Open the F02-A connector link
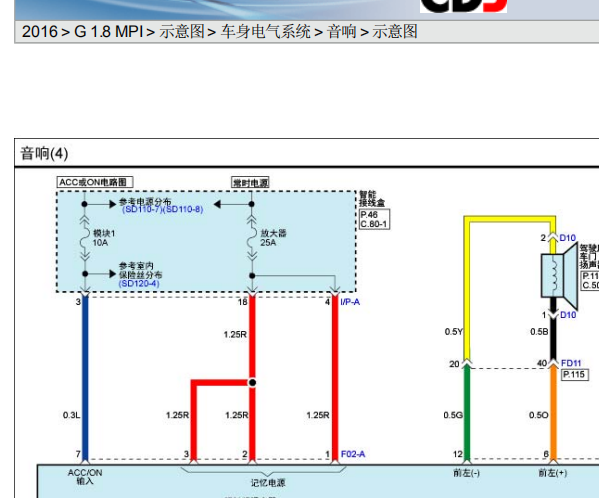The width and height of the screenshot is (599, 498). tap(353, 454)
